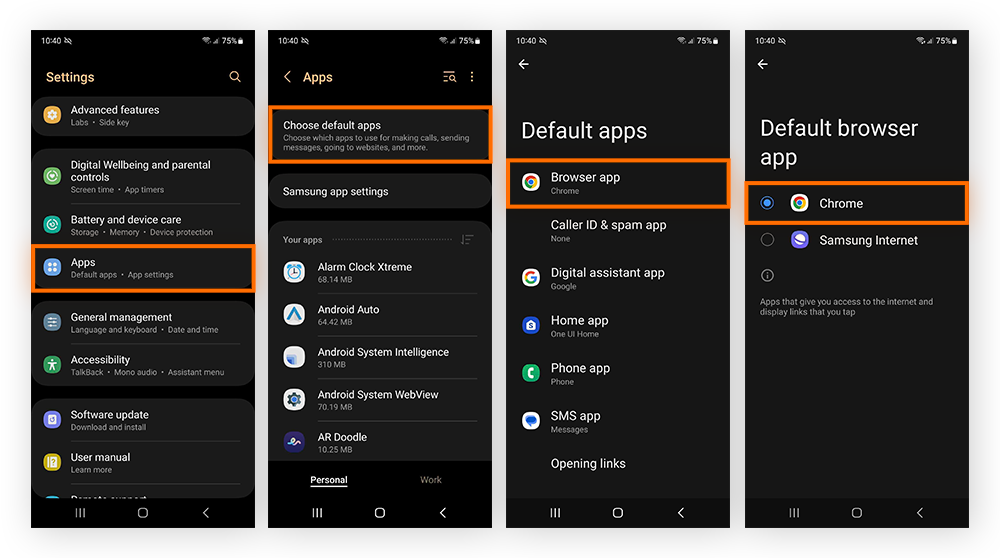Image resolution: width=1000 pixels, height=558 pixels.
Task: Select the Chrome radio button
Action: [767, 203]
